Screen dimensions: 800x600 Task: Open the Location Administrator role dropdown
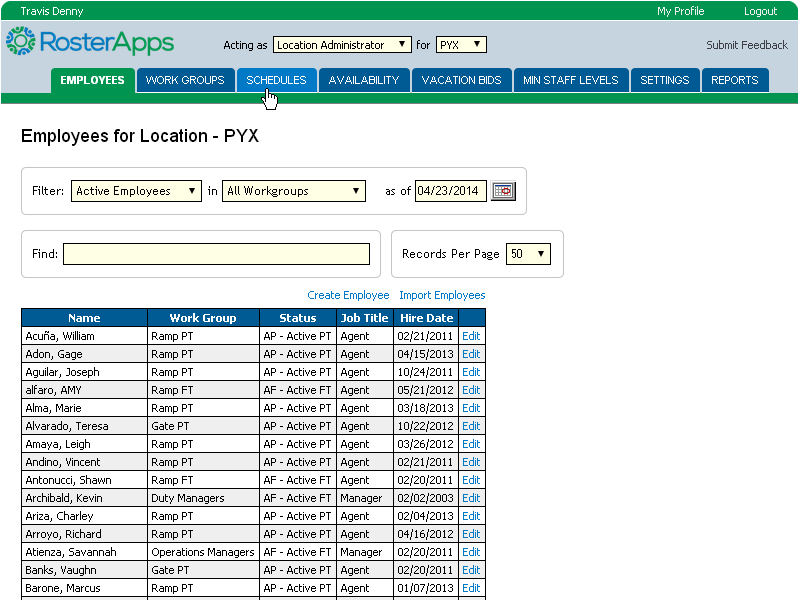tap(342, 45)
